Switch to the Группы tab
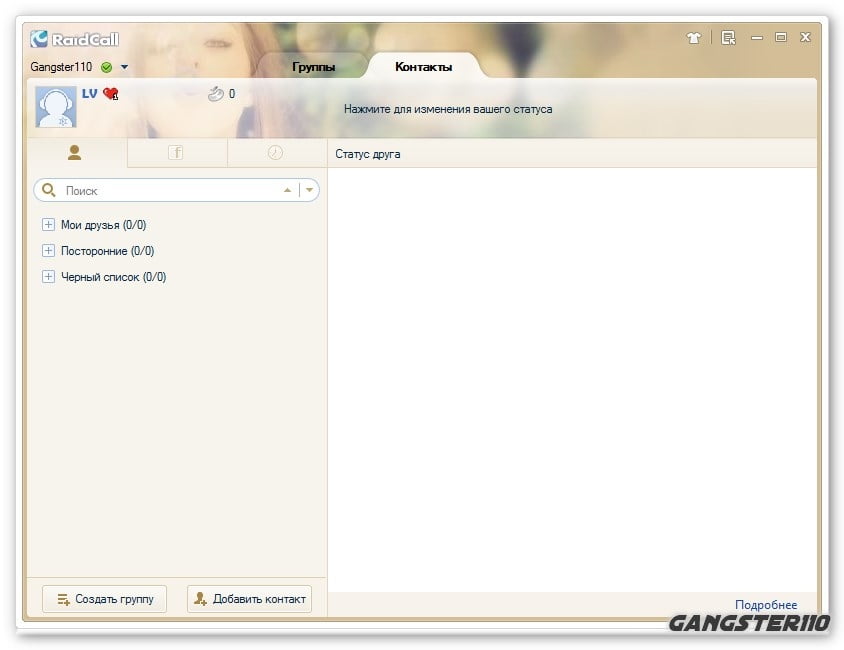Image resolution: width=844 pixels, height=650 pixels. [313, 67]
